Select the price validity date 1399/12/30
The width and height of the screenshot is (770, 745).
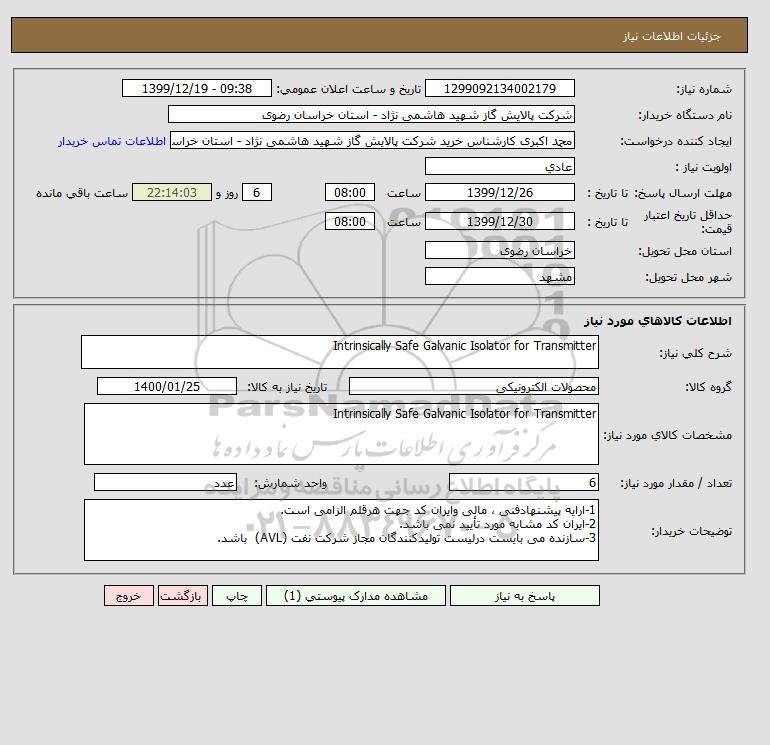[x=499, y=221]
